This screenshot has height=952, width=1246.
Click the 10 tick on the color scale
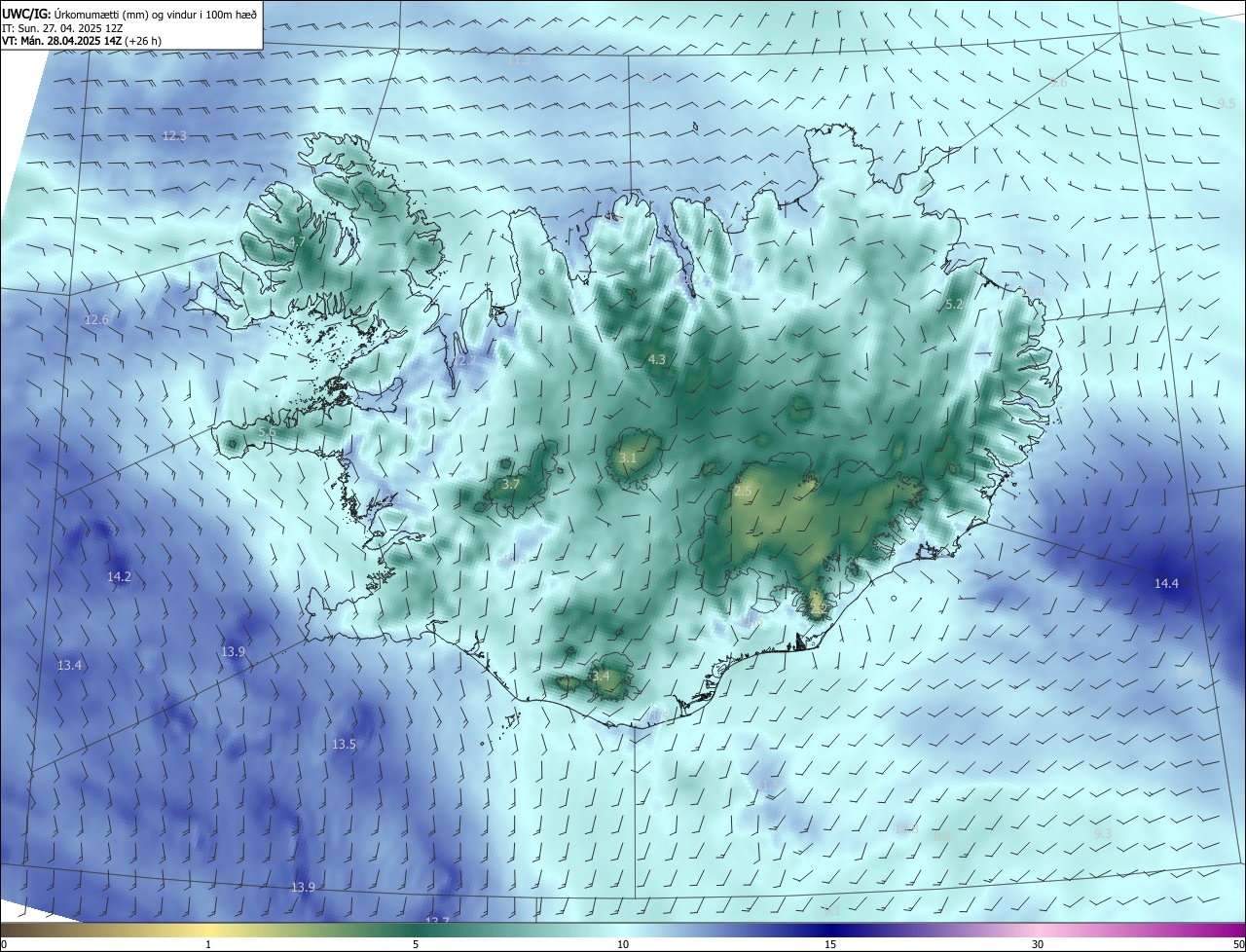(x=623, y=945)
